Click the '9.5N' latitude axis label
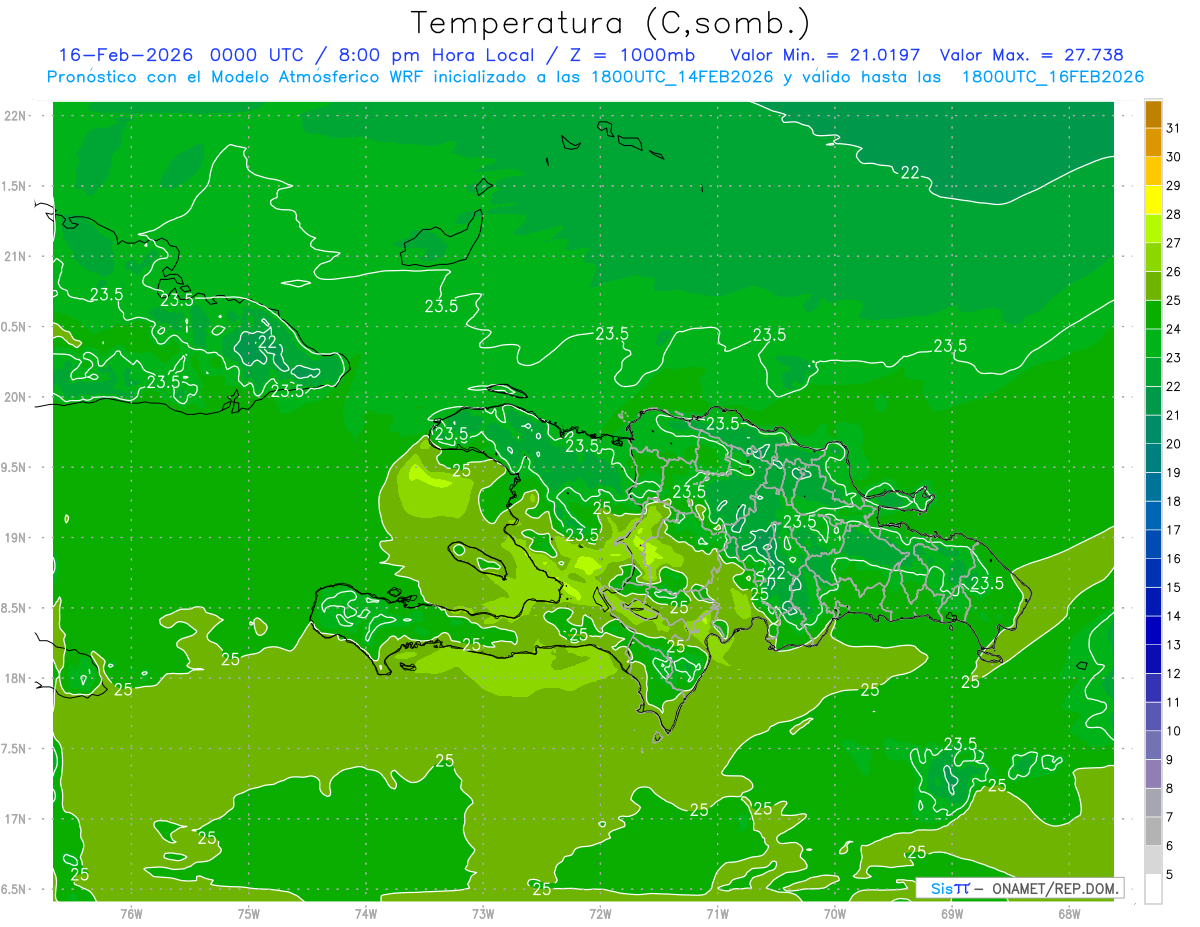The image size is (1200, 927). pyautogui.click(x=15, y=467)
